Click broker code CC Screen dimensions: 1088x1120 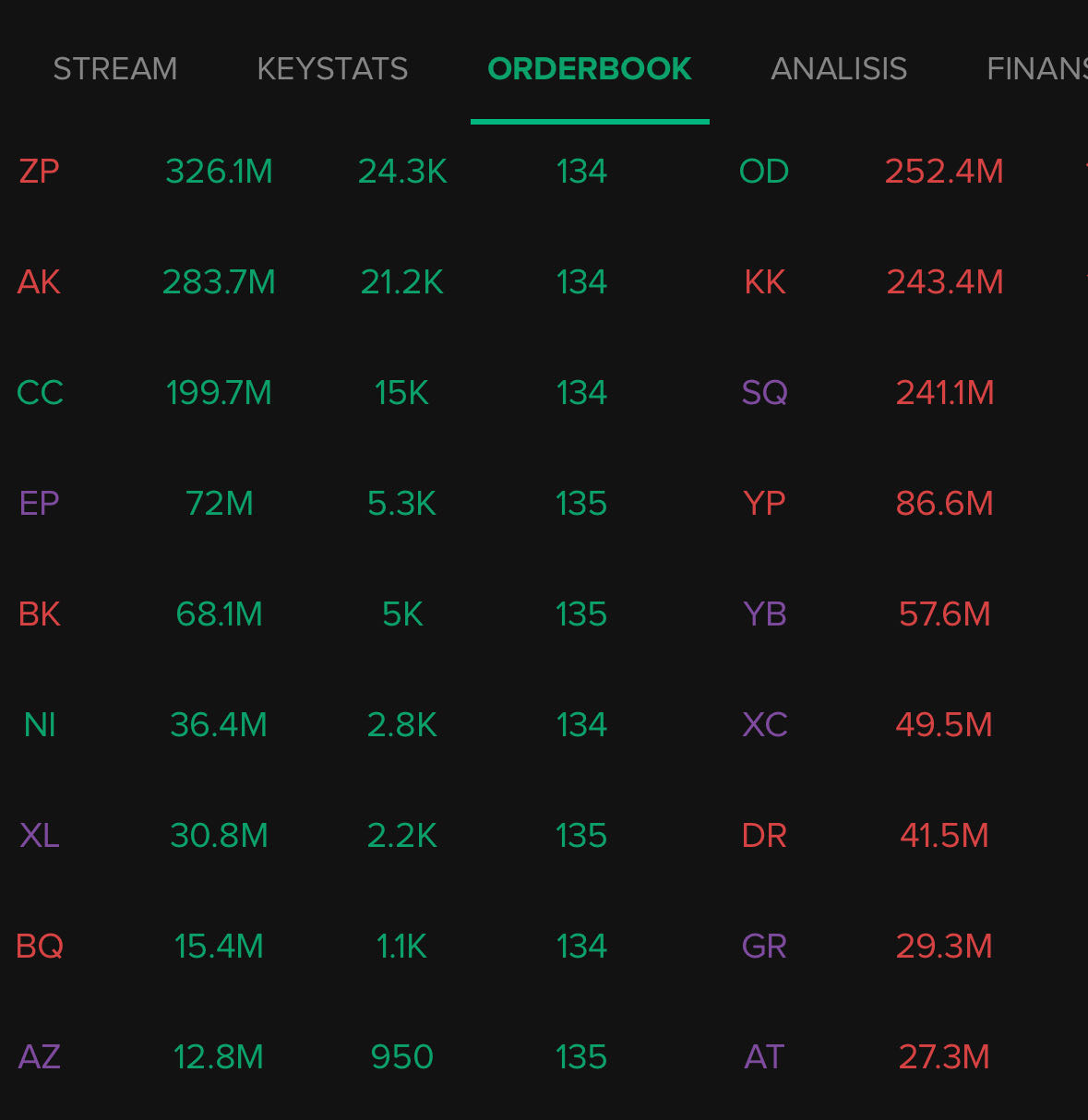pyautogui.click(x=40, y=393)
